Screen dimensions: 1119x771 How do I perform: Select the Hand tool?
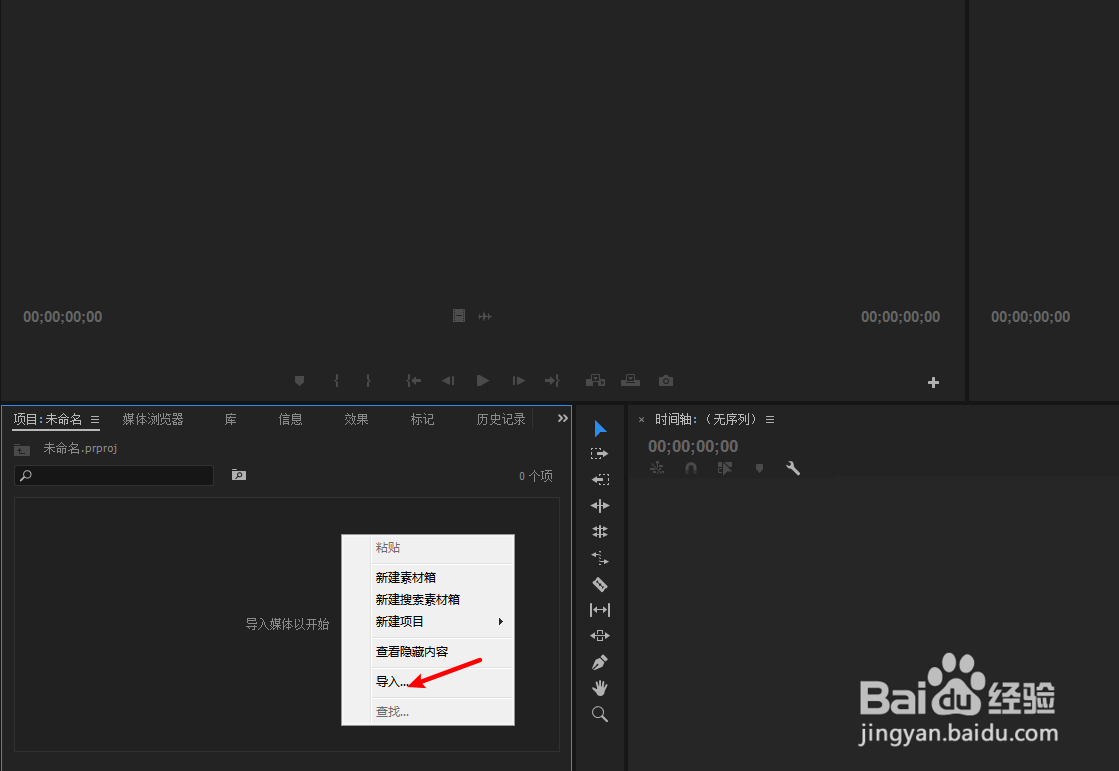coord(599,687)
